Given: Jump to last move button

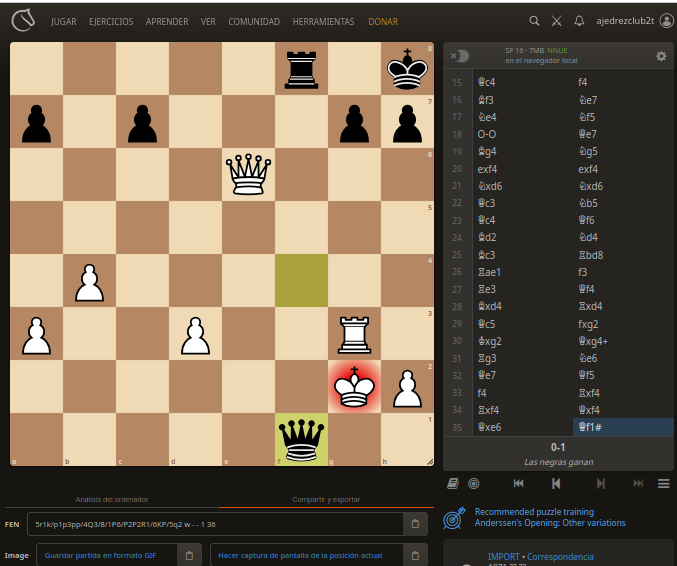Looking at the screenshot, I should [638, 484].
